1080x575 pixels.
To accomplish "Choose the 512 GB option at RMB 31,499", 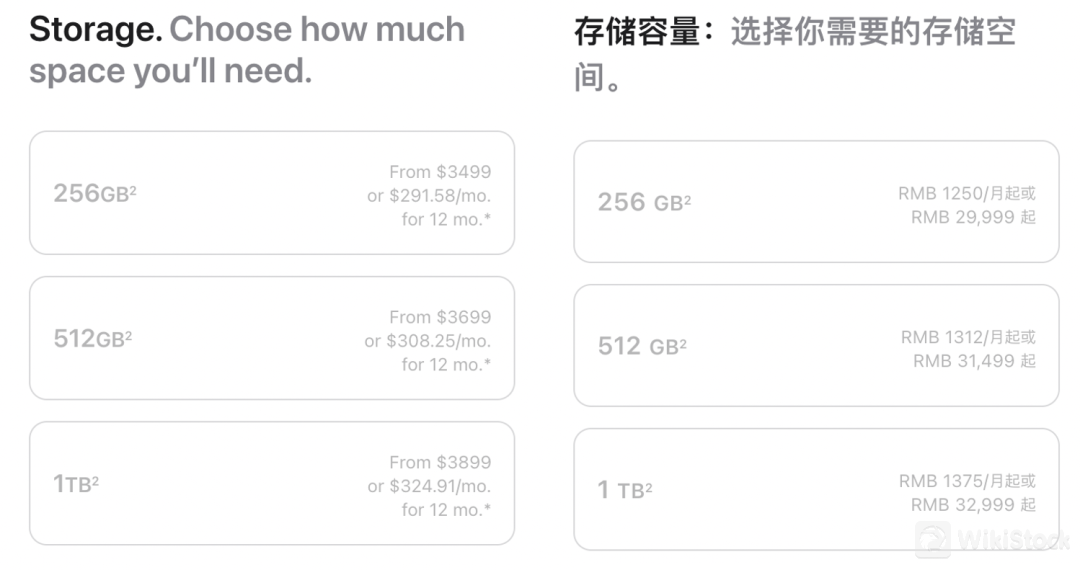I will click(815, 346).
